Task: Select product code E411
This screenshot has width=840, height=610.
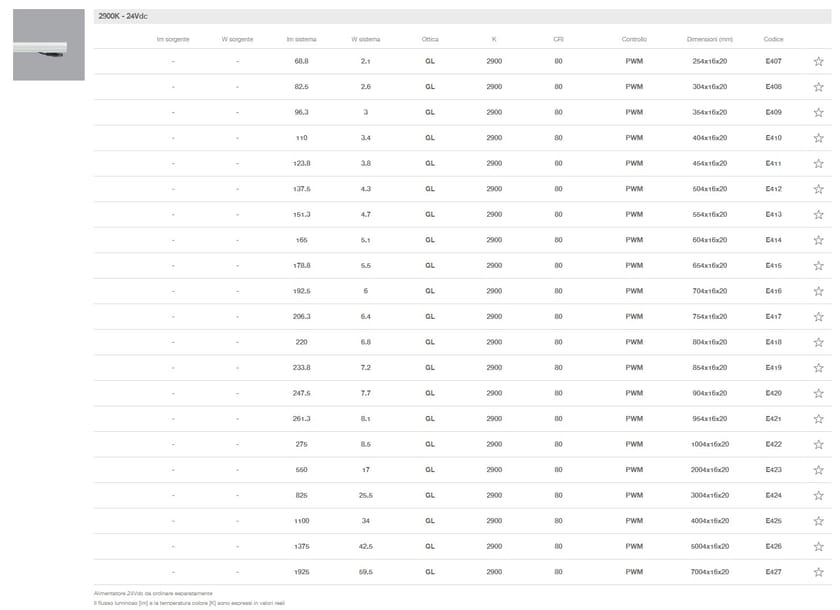Action: (773, 163)
